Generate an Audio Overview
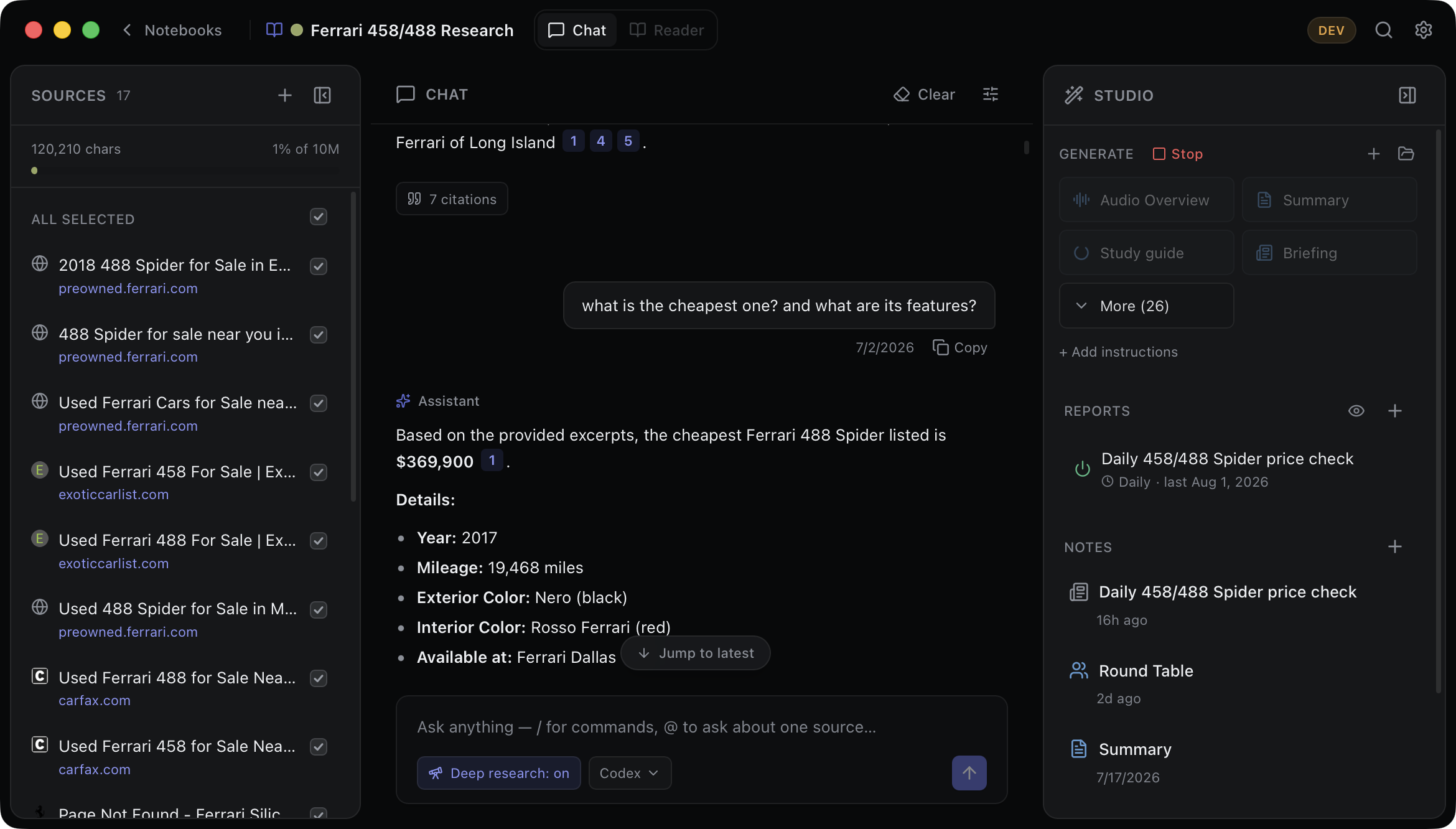1456x829 pixels. click(1146, 200)
